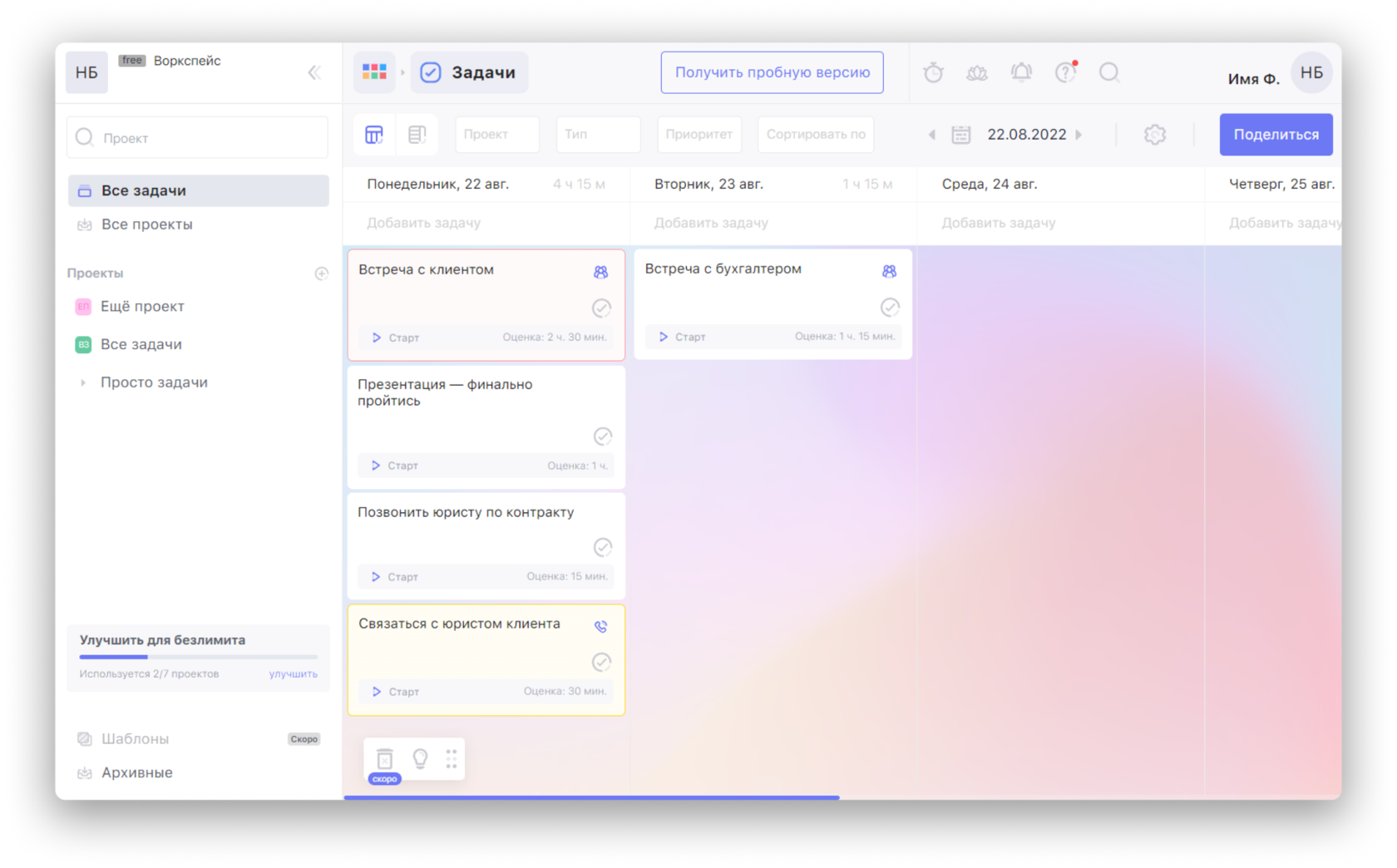The height and width of the screenshot is (868, 1397).
Task: Click the Шаблоны templates icon in sidebar
Action: [x=84, y=739]
